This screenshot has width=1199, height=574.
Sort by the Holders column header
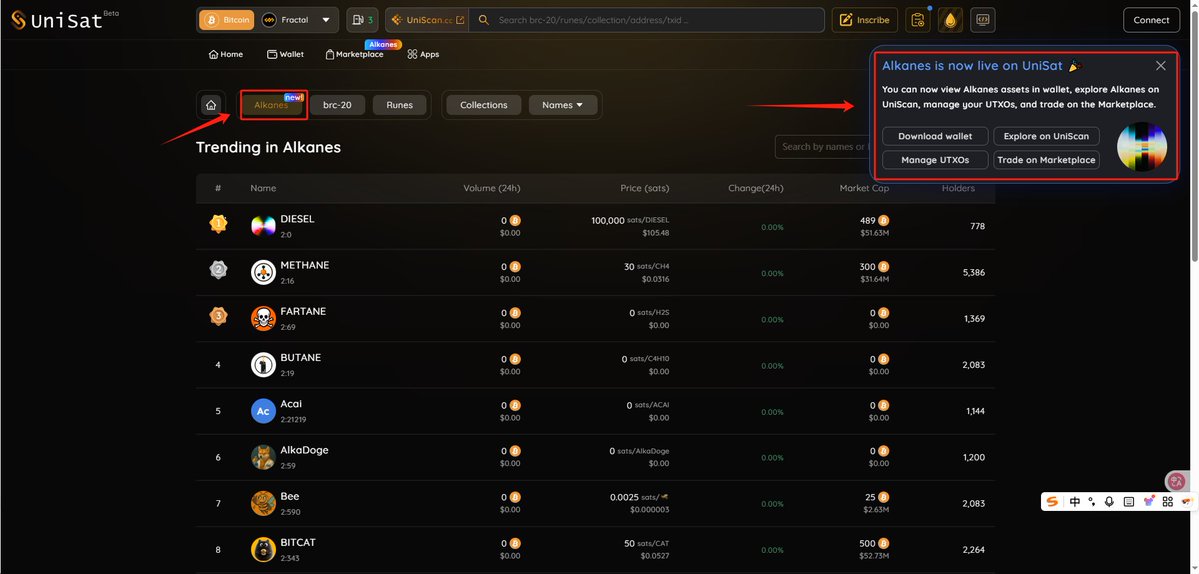point(958,188)
